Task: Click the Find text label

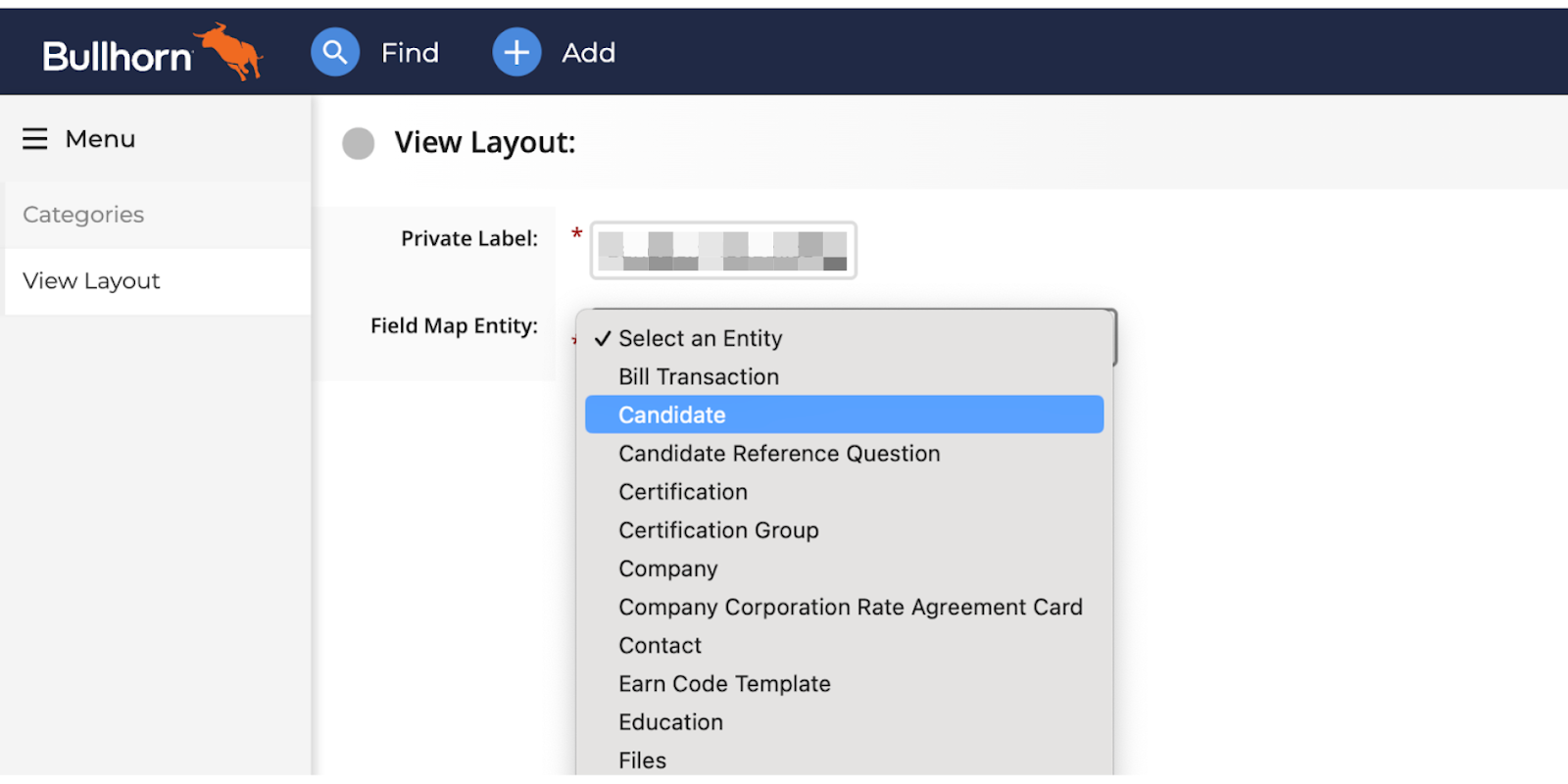Action: click(410, 53)
